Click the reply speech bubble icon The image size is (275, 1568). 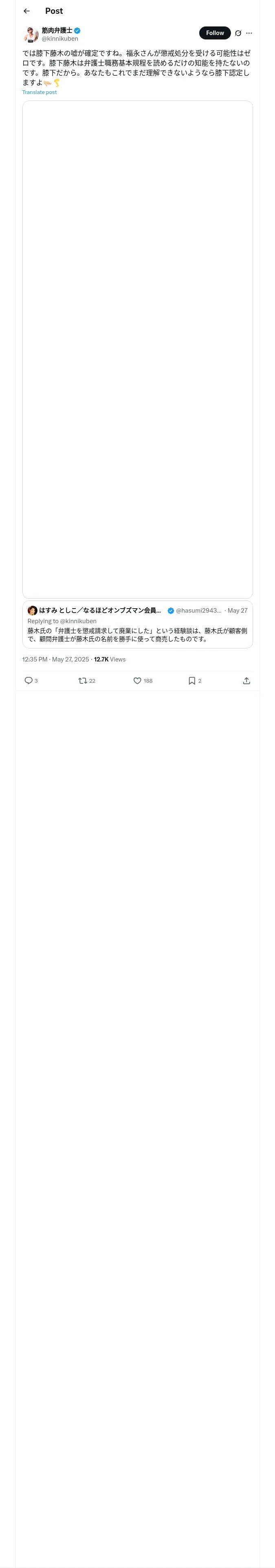[x=29, y=681]
